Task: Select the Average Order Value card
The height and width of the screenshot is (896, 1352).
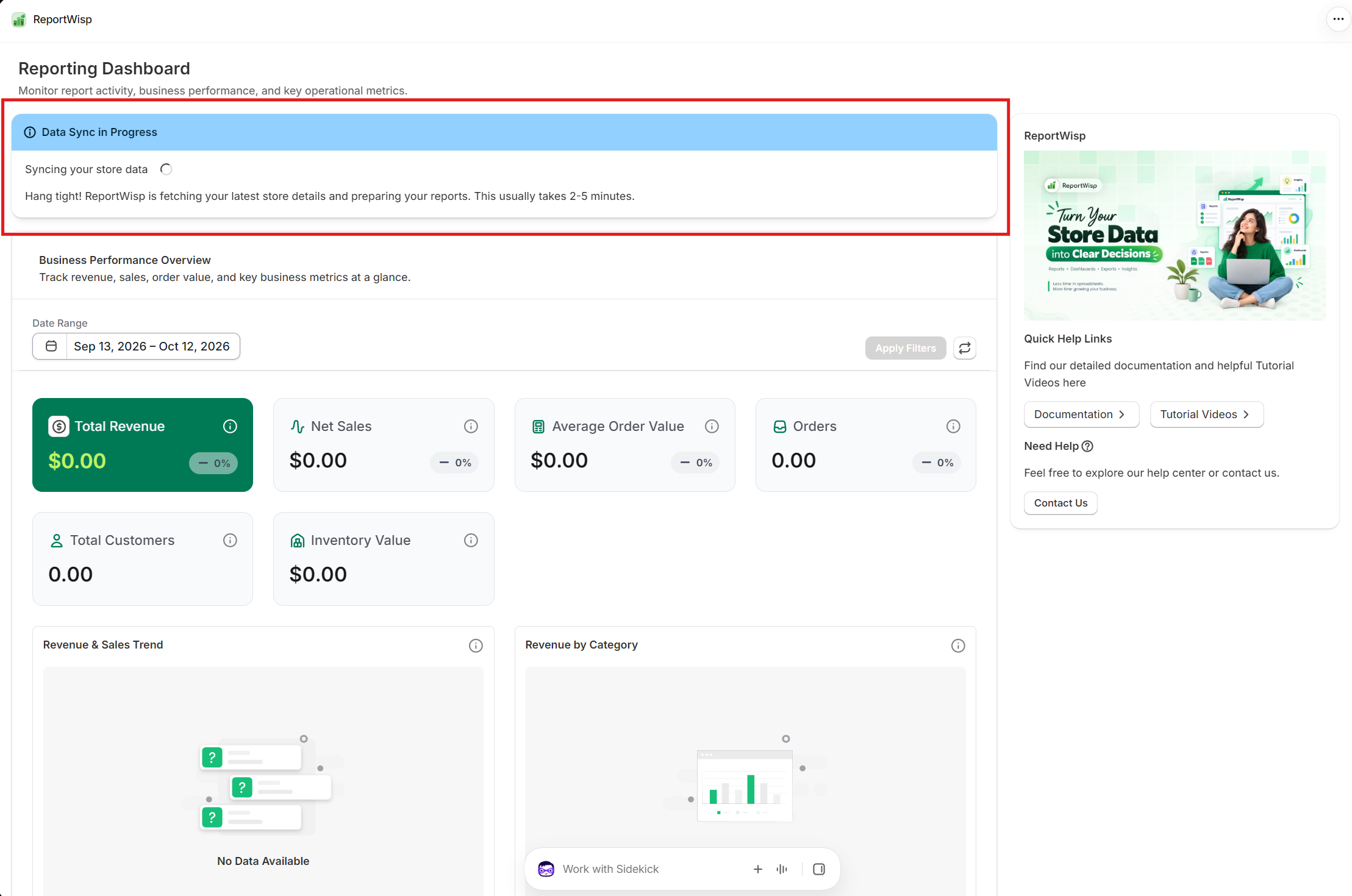Action: (624, 445)
